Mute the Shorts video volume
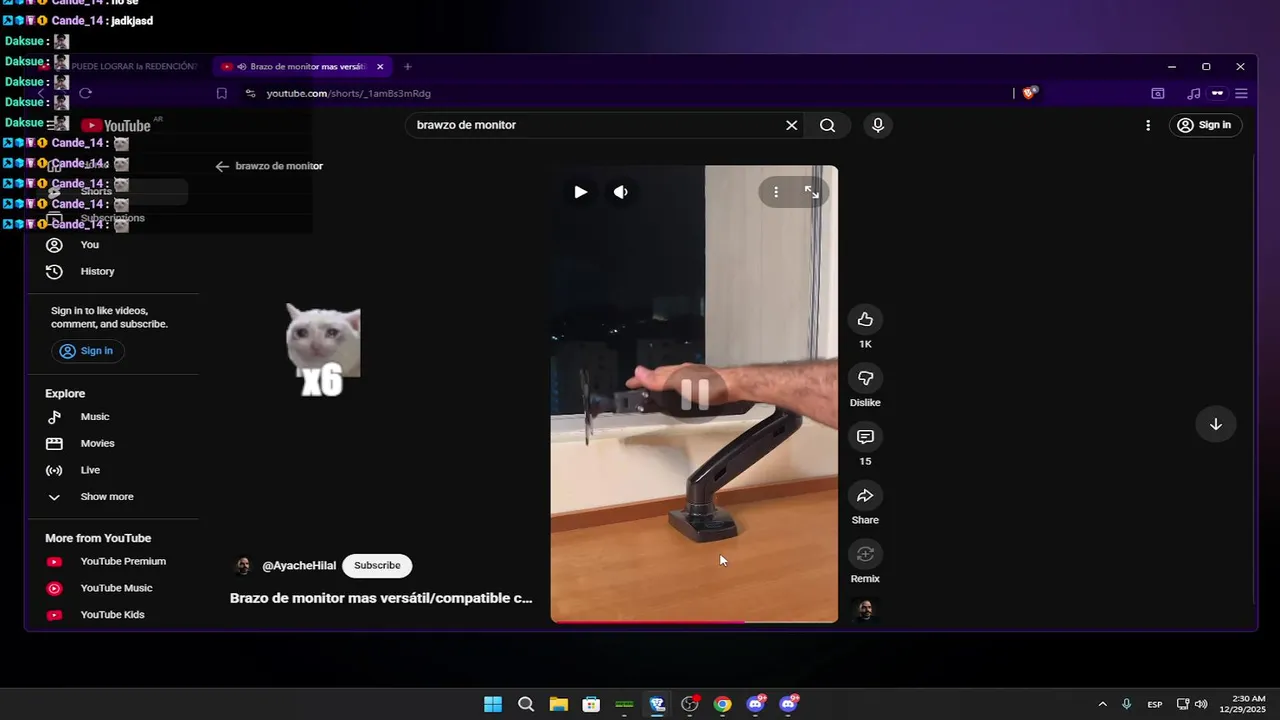The image size is (1280, 720). tap(621, 192)
